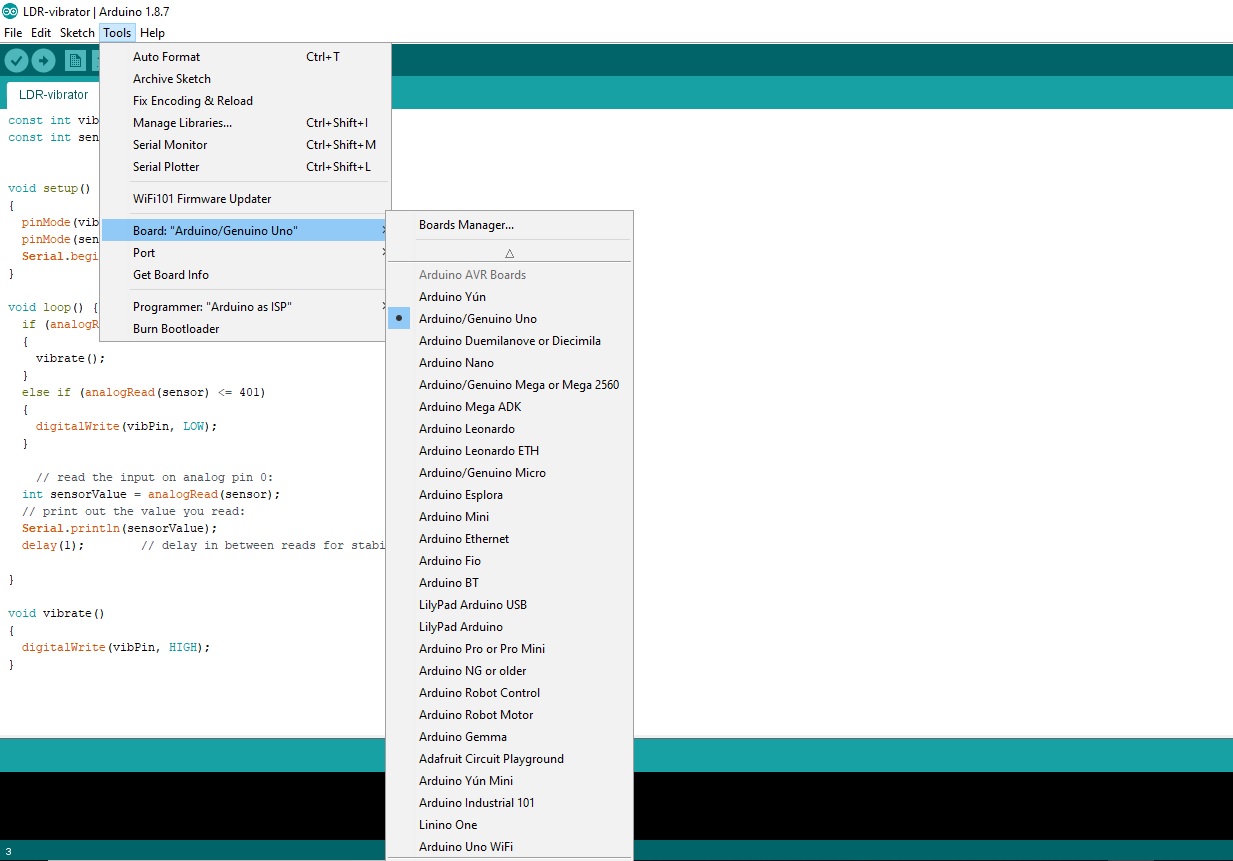Select the Arduino Robot Control board
This screenshot has width=1233, height=861.
[x=509, y=693]
